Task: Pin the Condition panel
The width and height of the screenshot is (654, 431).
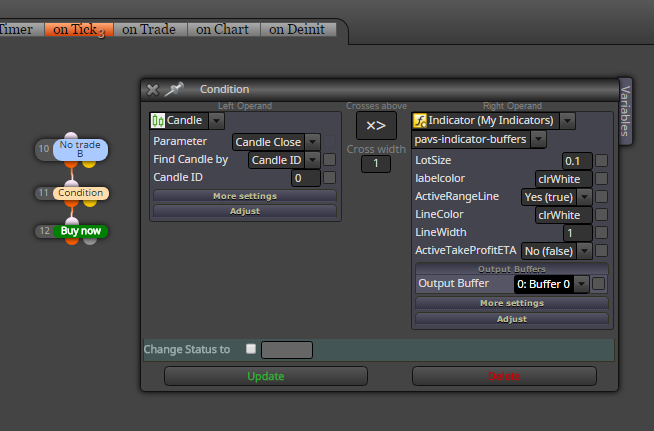Action: pos(174,89)
